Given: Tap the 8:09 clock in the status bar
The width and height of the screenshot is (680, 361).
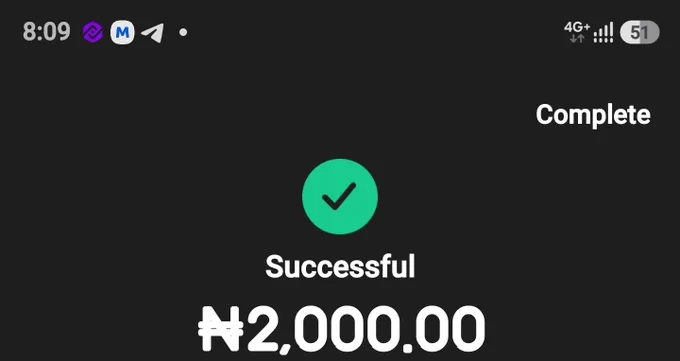Looking at the screenshot, I should (46, 32).
